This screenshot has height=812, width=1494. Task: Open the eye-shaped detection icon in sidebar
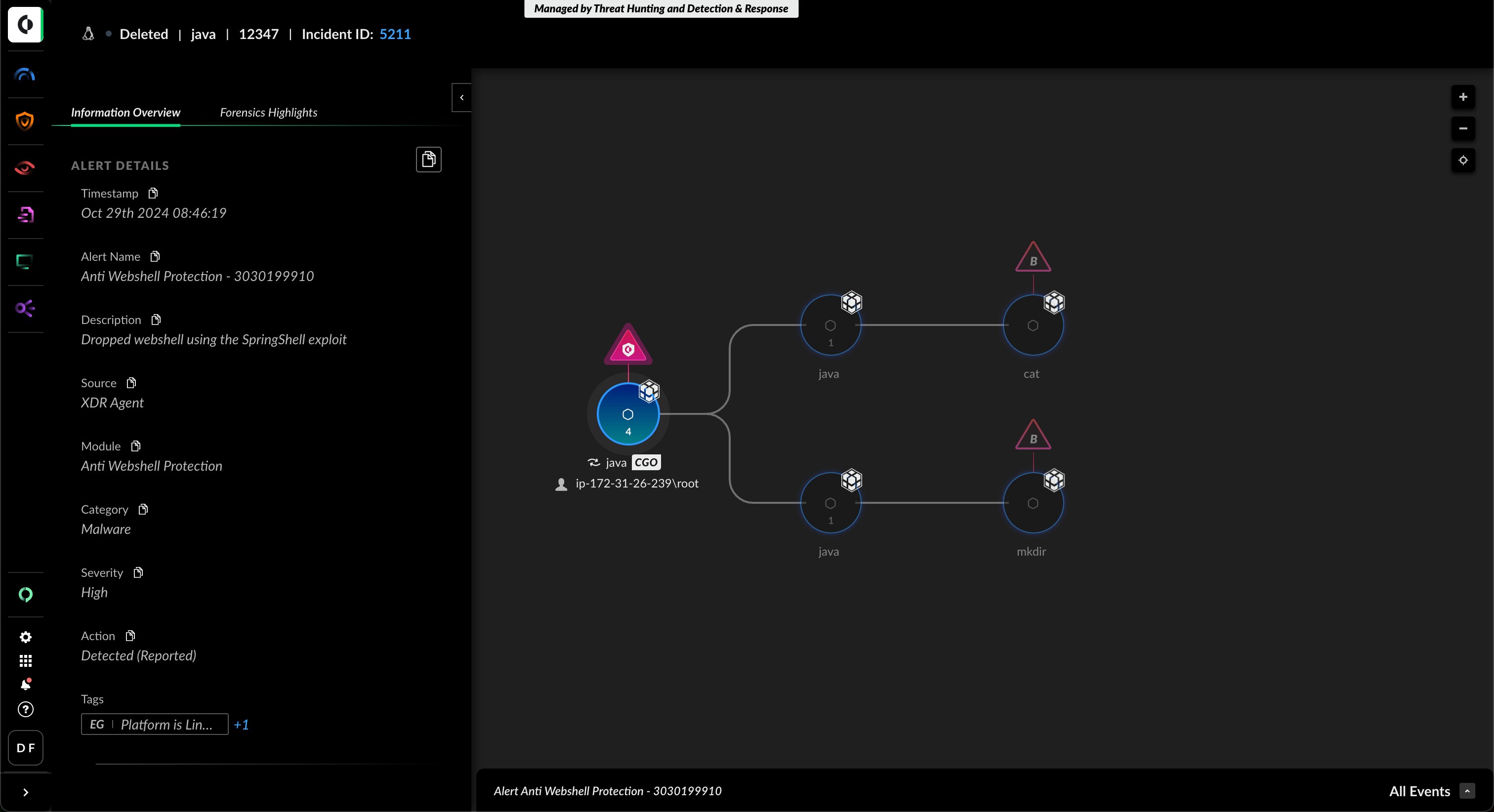pyautogui.click(x=25, y=167)
